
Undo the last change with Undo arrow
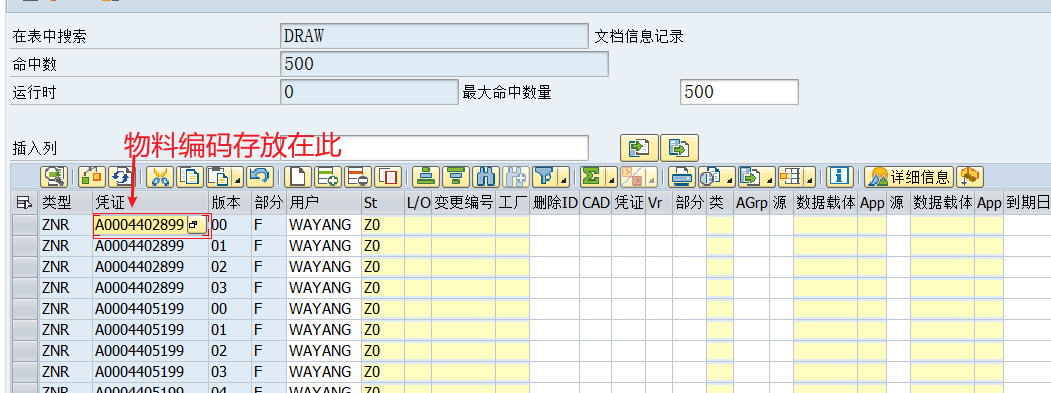click(x=258, y=177)
